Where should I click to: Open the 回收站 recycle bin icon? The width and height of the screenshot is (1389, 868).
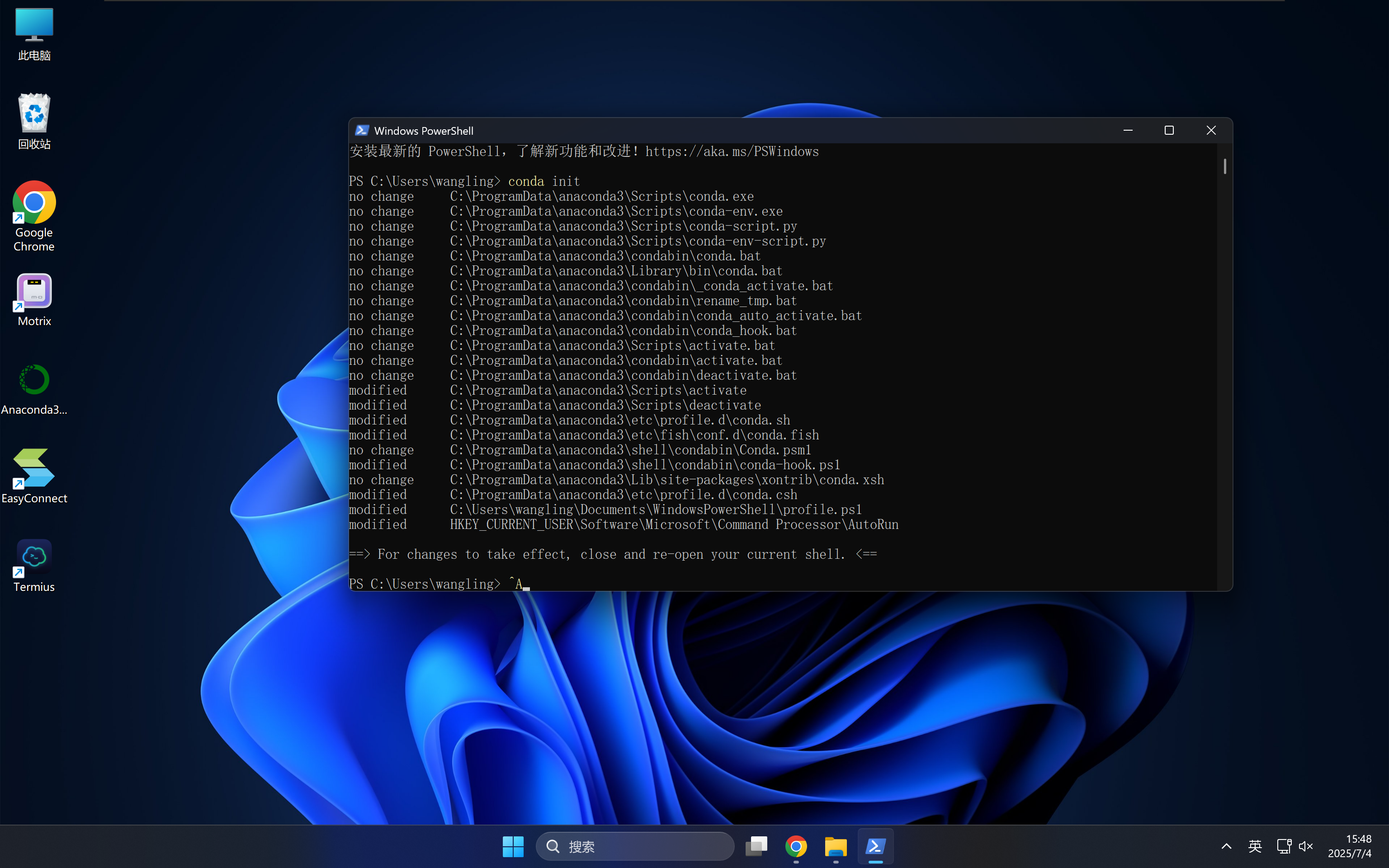[34, 122]
